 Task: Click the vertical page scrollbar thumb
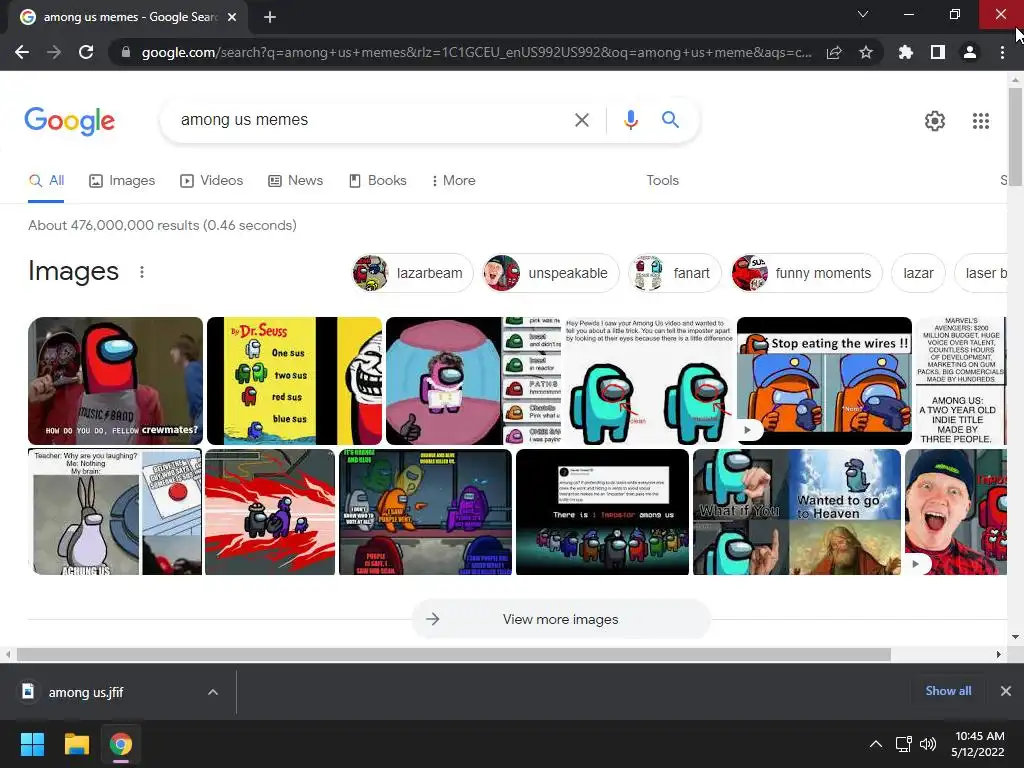click(1015, 136)
